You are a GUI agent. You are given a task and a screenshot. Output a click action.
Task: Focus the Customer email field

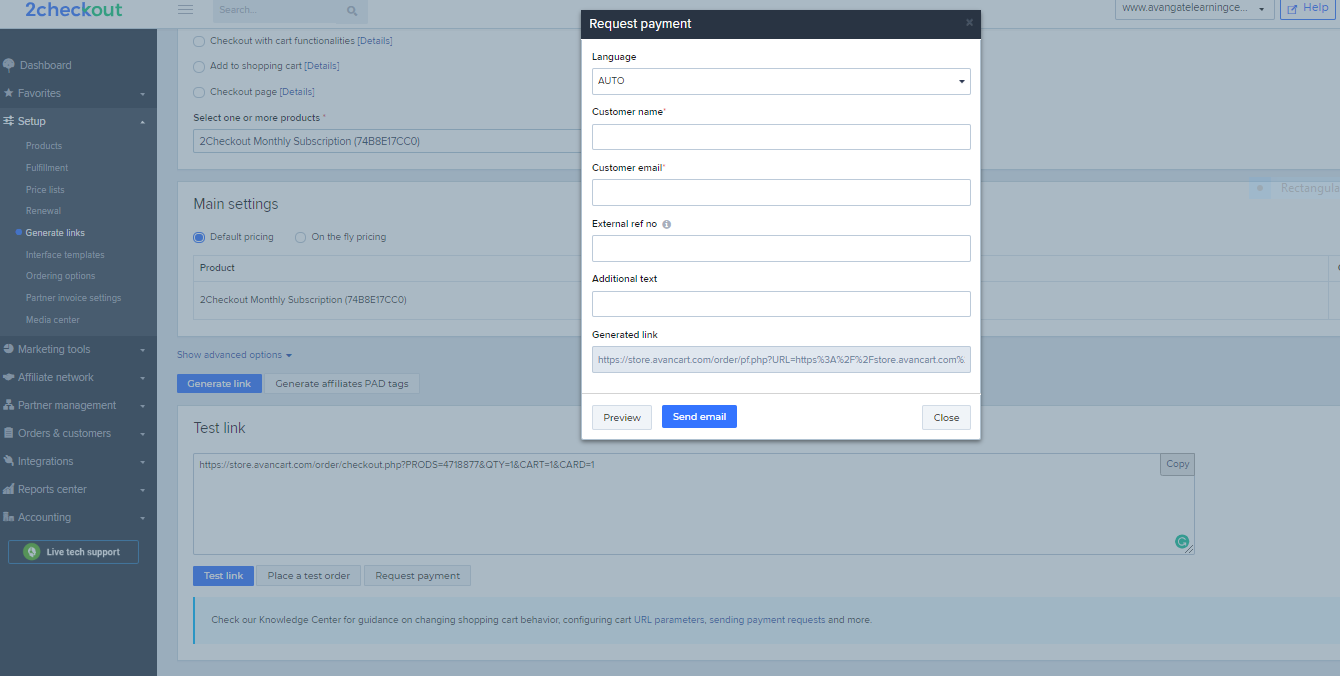point(781,192)
